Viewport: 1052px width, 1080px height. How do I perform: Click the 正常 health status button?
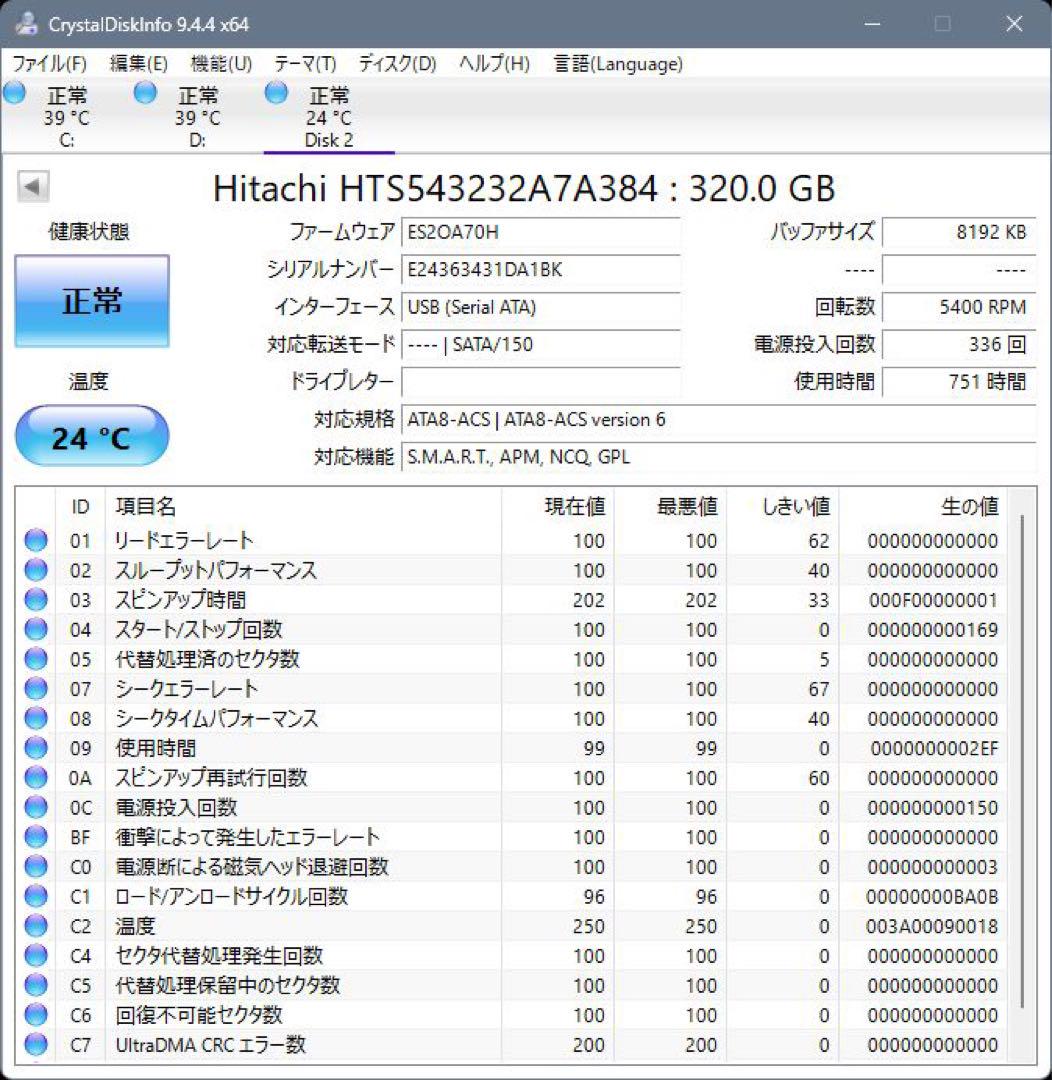coord(92,300)
